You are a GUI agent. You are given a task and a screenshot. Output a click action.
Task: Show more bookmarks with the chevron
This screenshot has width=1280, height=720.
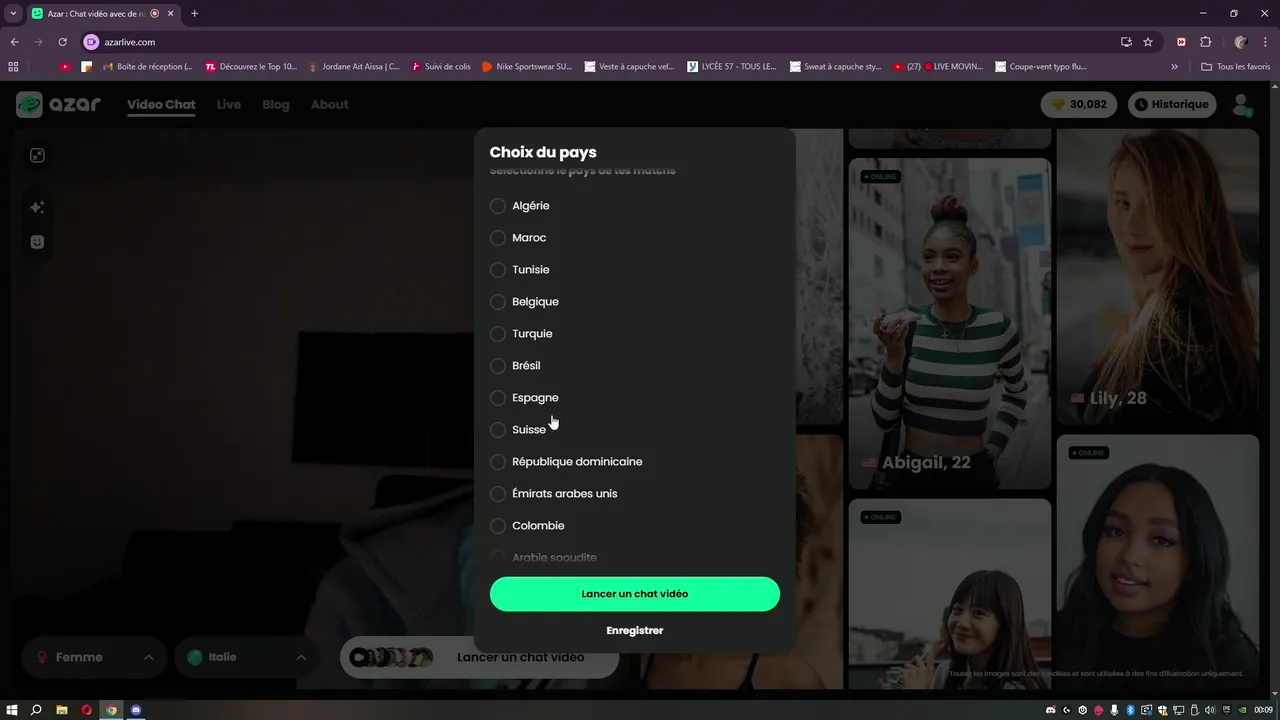1174,67
